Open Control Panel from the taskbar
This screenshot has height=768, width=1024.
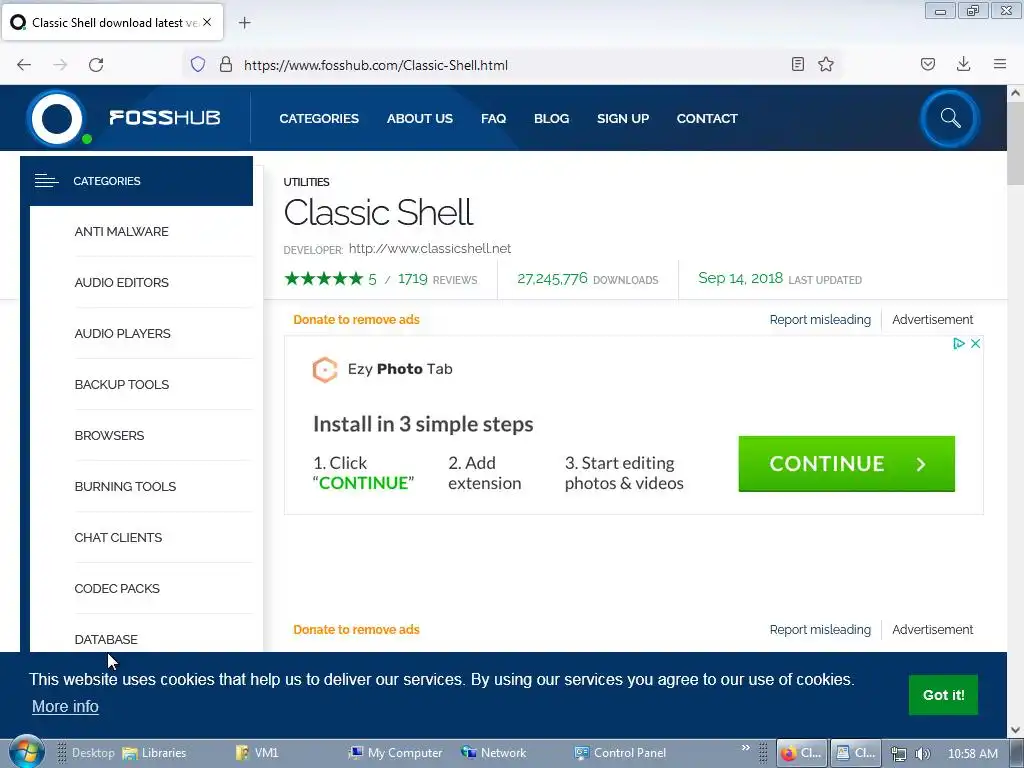pyautogui.click(x=620, y=753)
